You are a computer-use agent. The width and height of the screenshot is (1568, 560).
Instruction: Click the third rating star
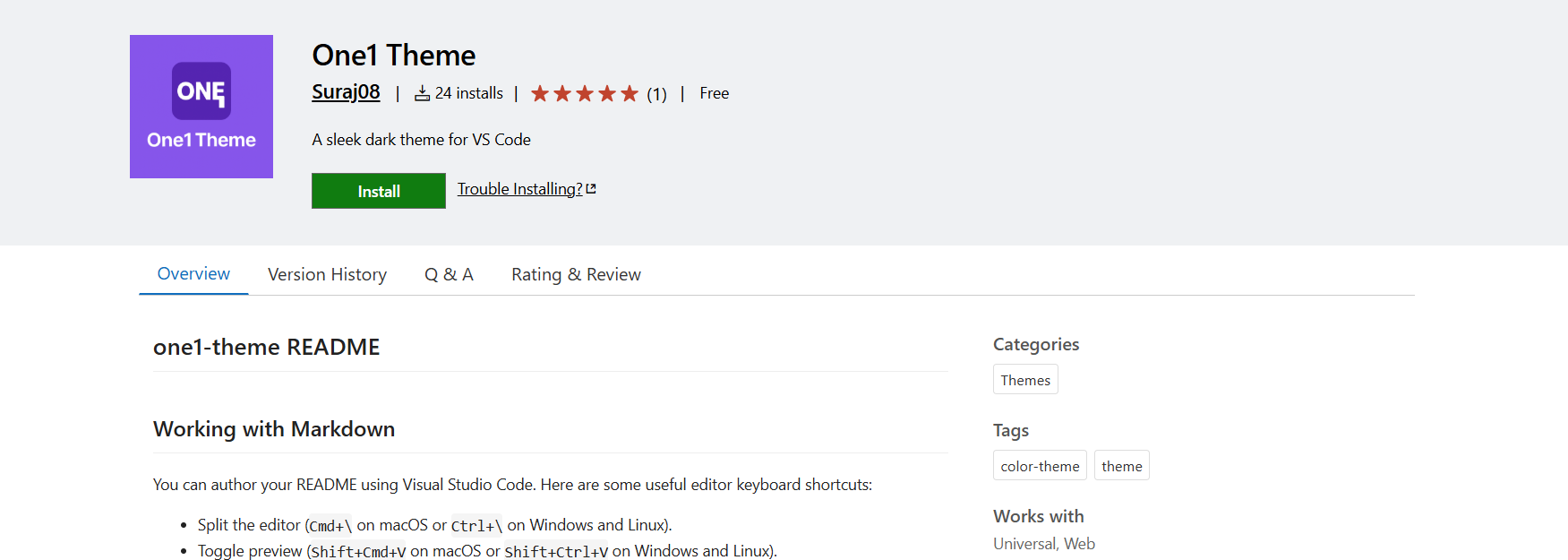tap(585, 93)
